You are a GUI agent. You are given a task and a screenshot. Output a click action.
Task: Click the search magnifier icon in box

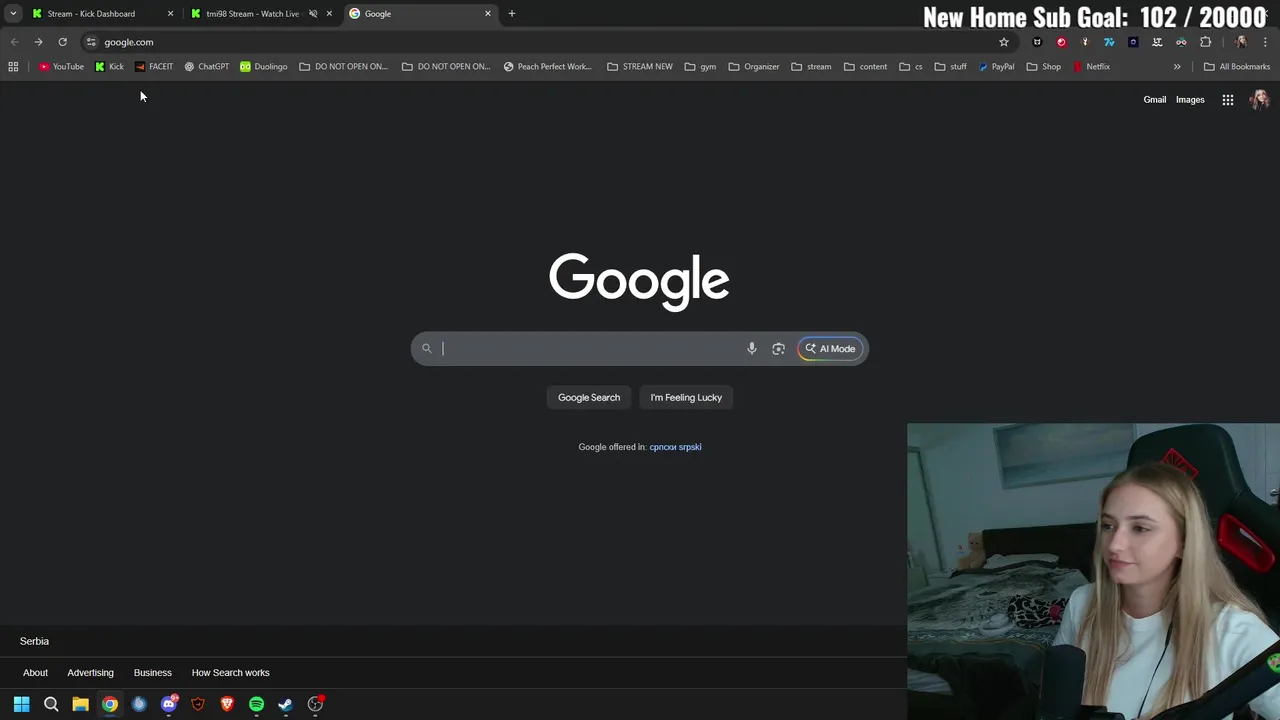(x=426, y=348)
